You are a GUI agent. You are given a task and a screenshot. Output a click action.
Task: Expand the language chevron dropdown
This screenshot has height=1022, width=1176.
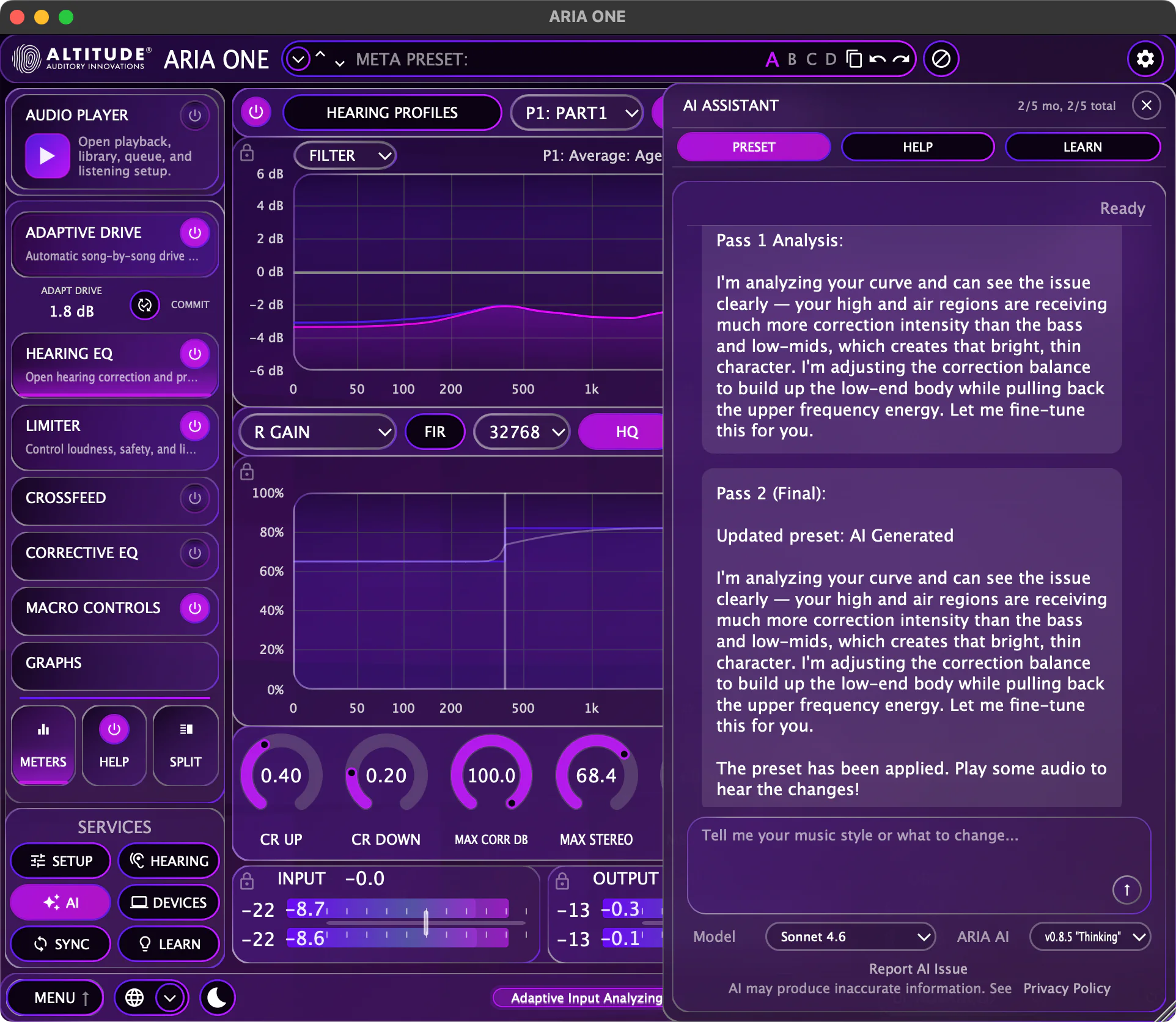(x=170, y=998)
